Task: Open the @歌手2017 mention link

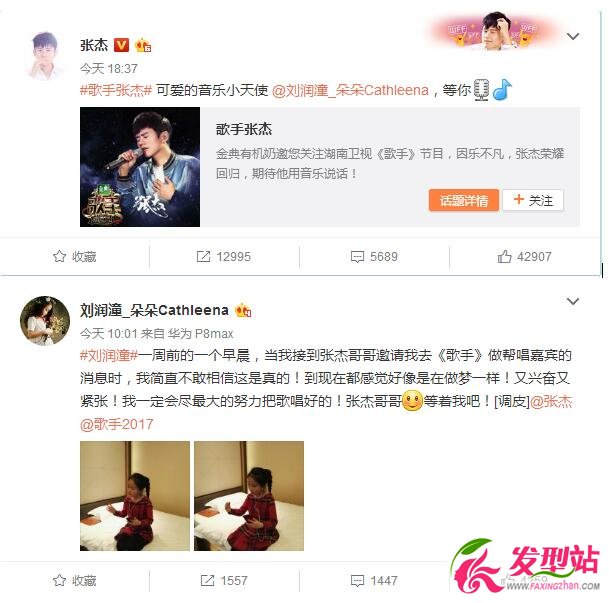Action: (117, 424)
